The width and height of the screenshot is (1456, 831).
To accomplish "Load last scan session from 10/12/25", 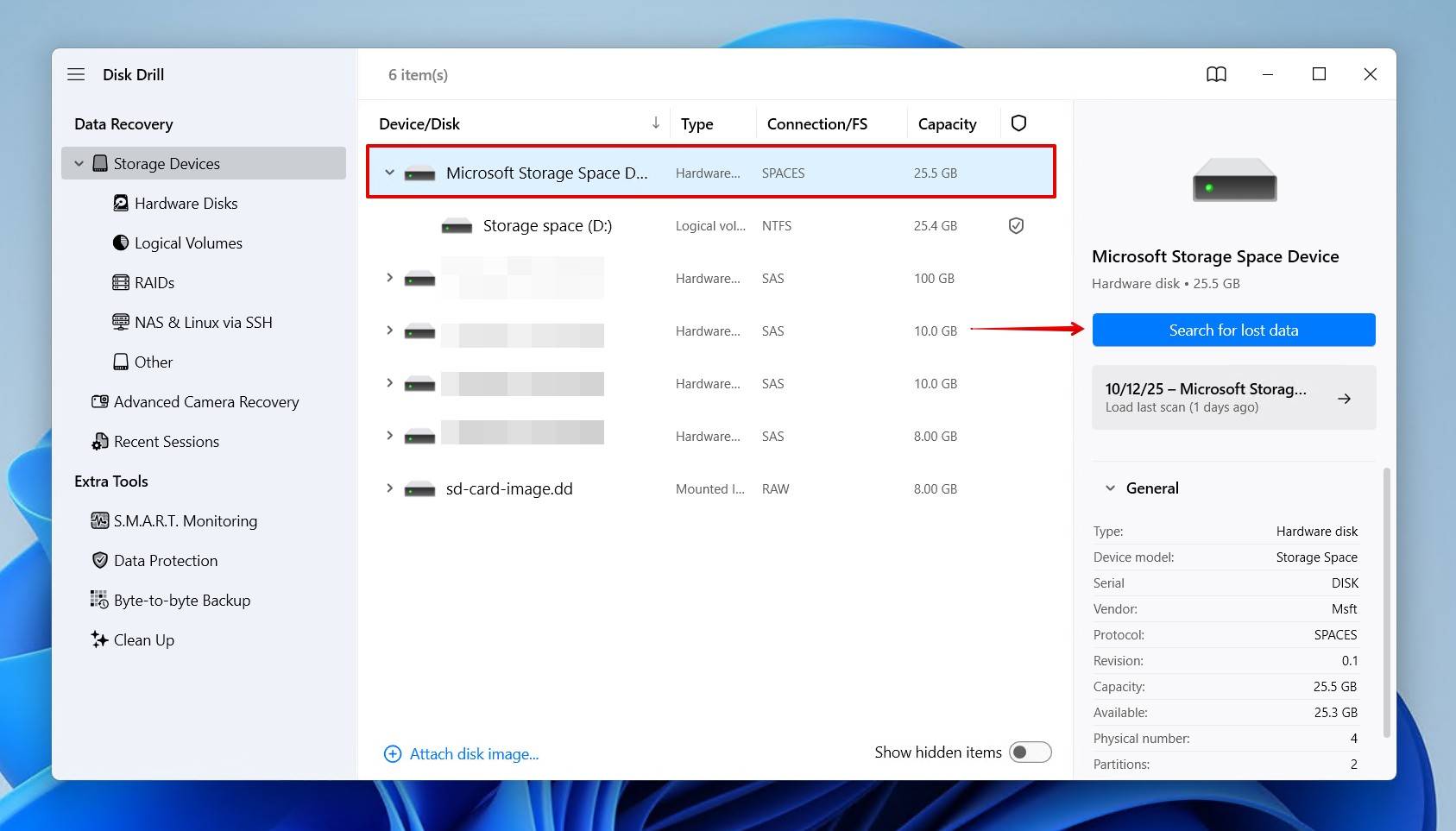I will pos(1233,398).
